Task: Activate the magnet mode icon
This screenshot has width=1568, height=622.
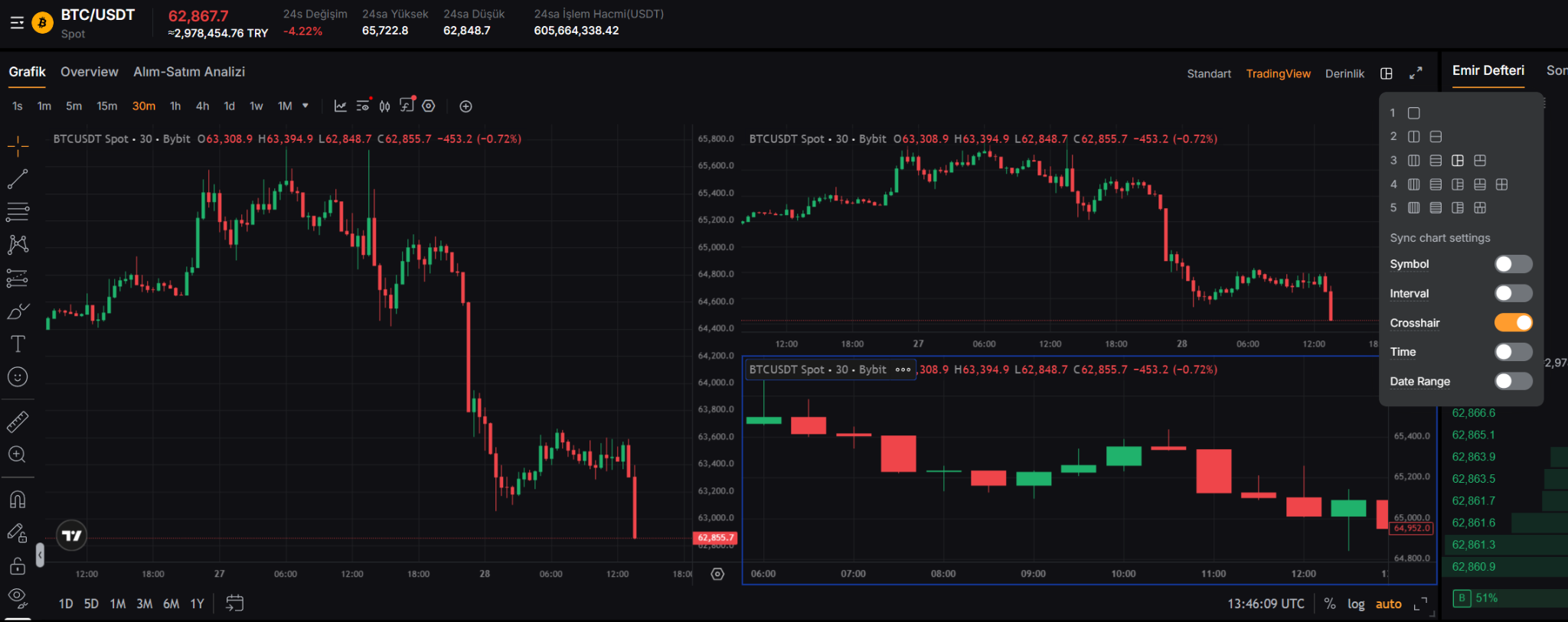Action: (18, 500)
